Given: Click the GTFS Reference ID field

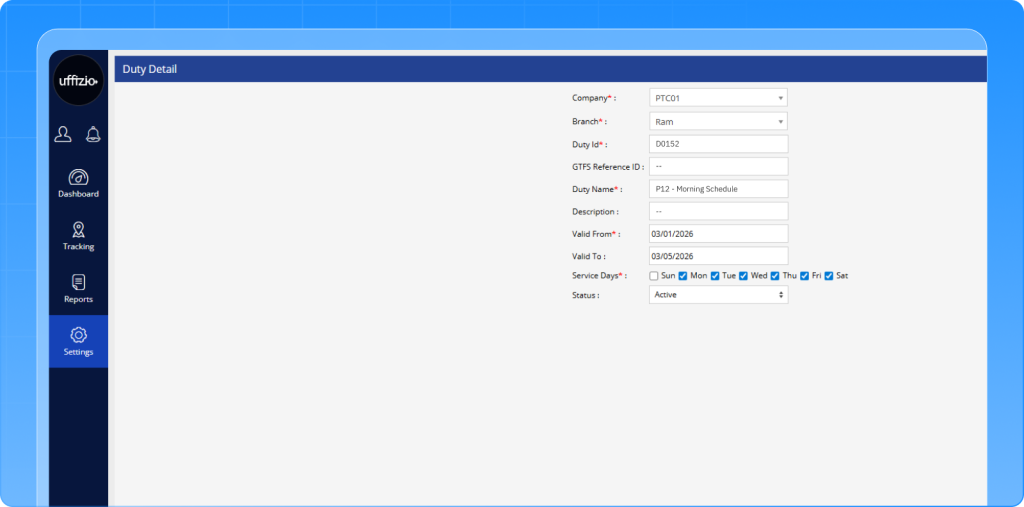Looking at the screenshot, I should point(718,166).
